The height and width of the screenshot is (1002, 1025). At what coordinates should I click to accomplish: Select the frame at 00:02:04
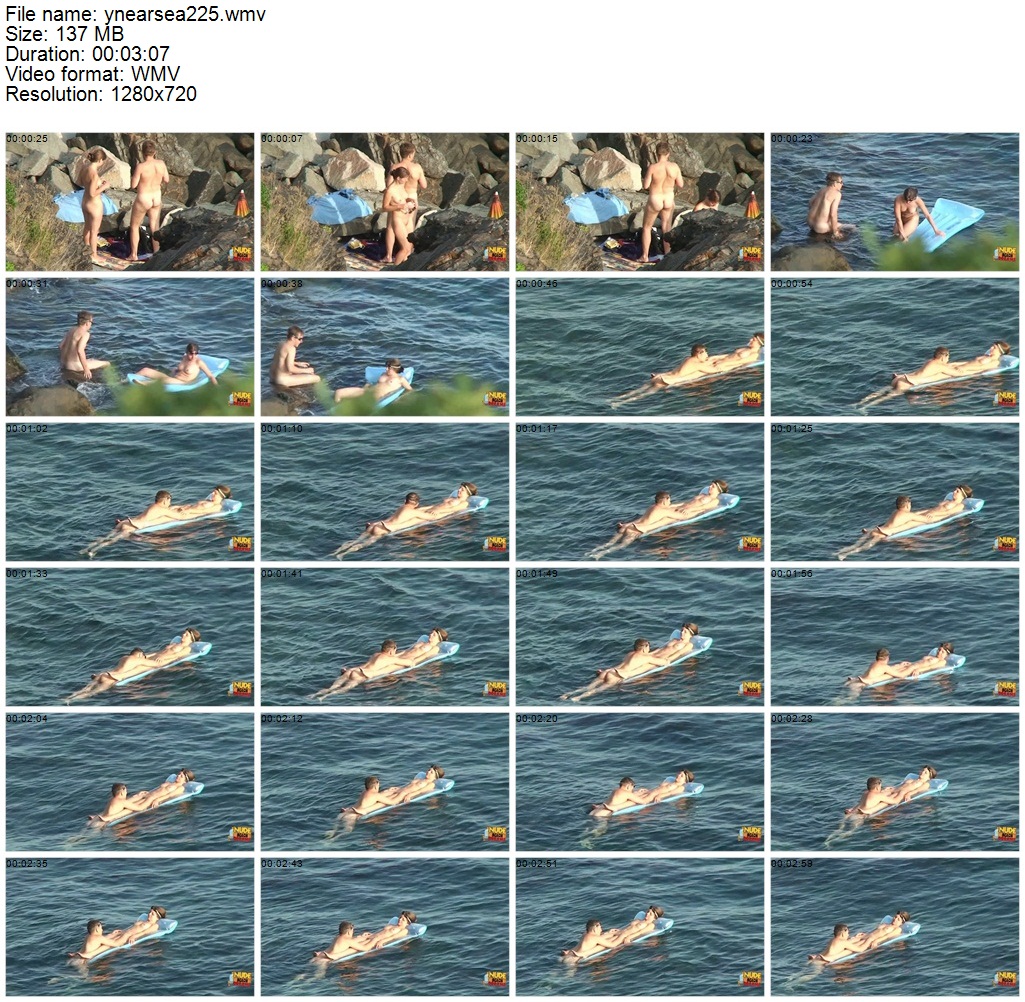pyautogui.click(x=129, y=782)
